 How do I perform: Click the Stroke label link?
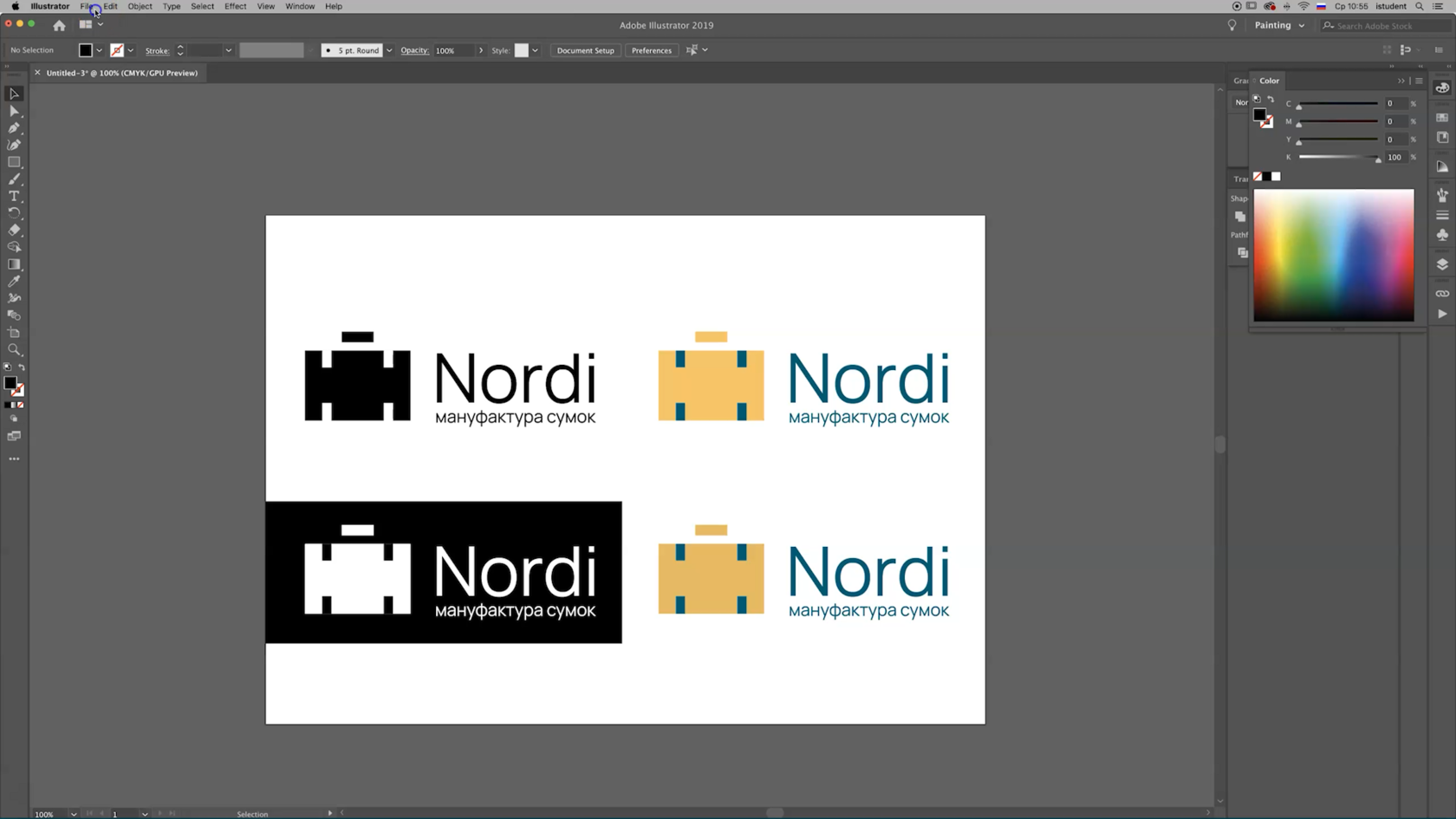(x=157, y=50)
